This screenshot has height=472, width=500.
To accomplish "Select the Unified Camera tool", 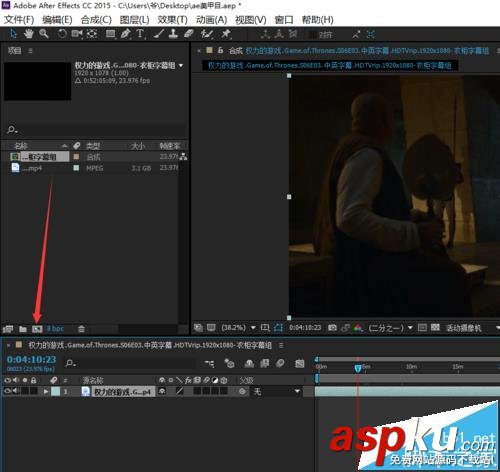I will (77, 34).
